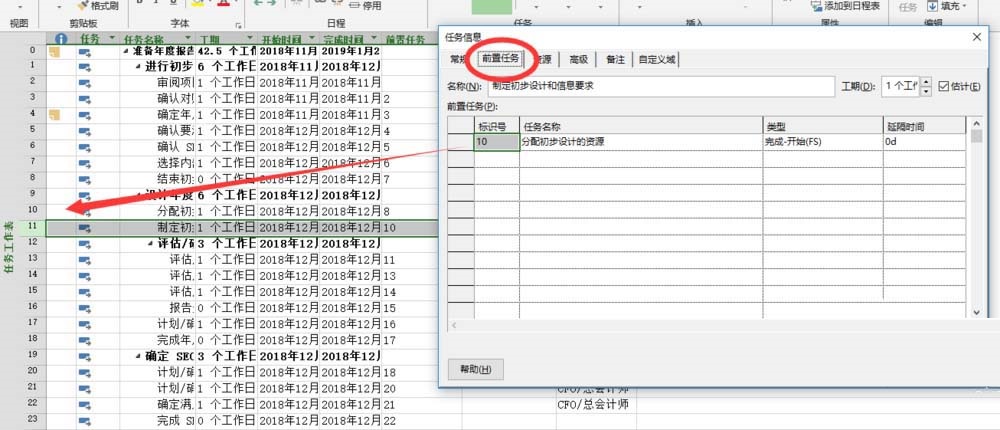This screenshot has width=1000, height=430.
Task: Click 添加到日程表 (Add to Timeline) in the ribbon
Action: pyautogui.click(x=845, y=6)
